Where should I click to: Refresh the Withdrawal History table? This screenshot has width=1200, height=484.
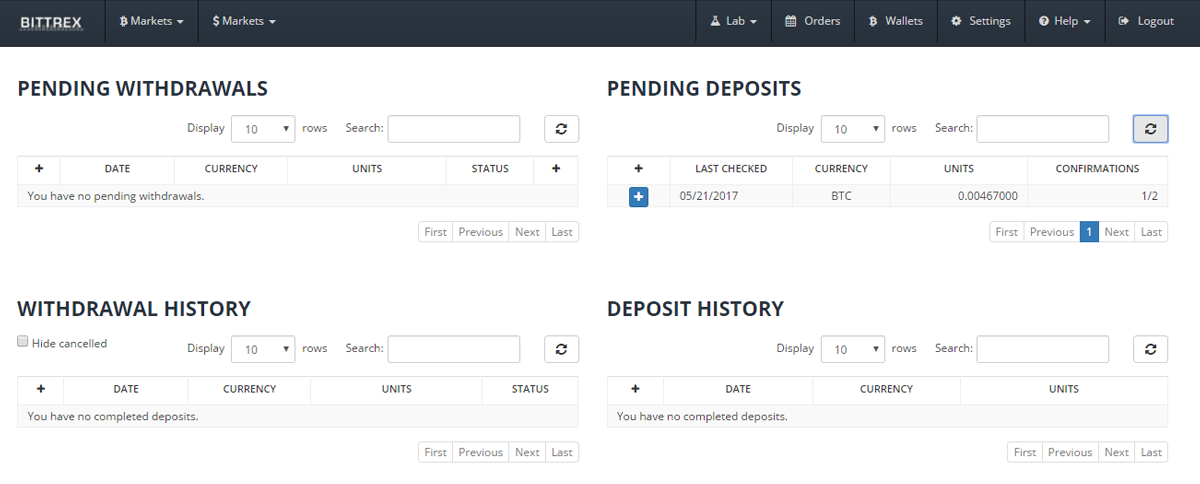click(x=561, y=349)
